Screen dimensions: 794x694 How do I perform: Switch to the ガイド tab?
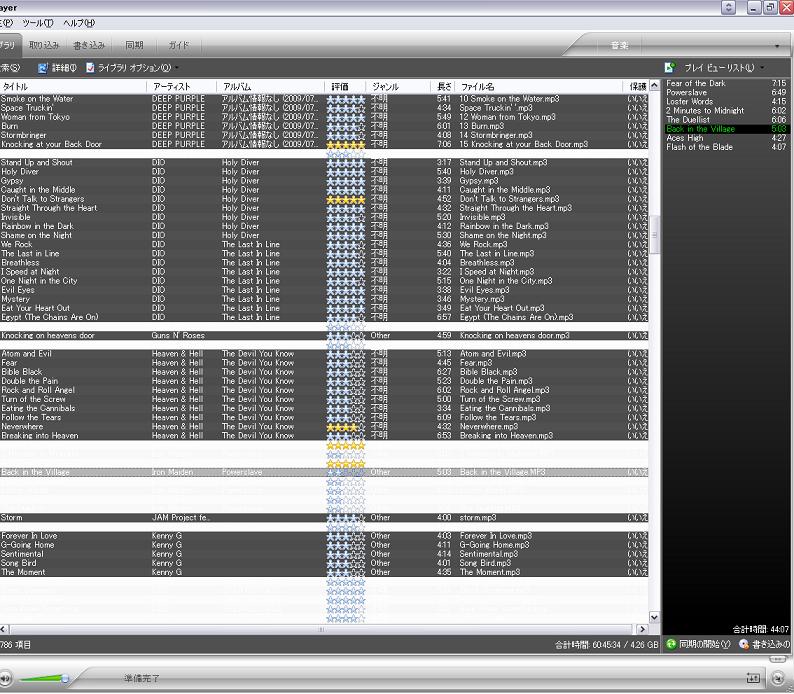tap(179, 45)
